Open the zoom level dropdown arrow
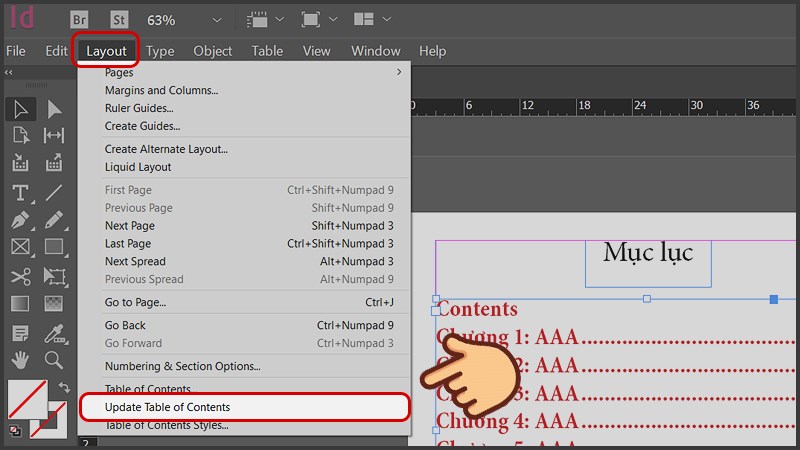Screen dimensions: 800x450 (x=217, y=20)
